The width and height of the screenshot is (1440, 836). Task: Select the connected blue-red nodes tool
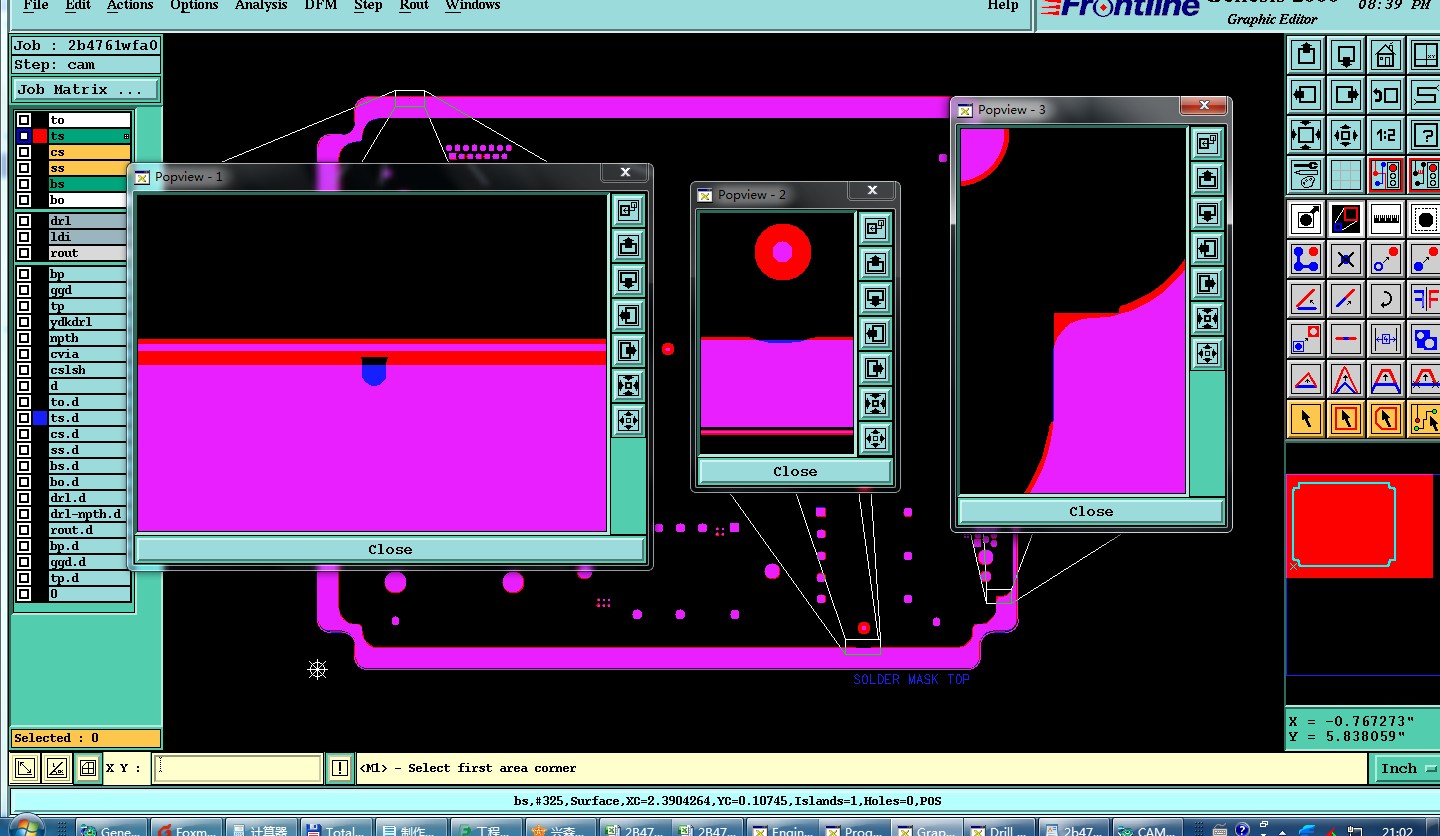point(1306,258)
